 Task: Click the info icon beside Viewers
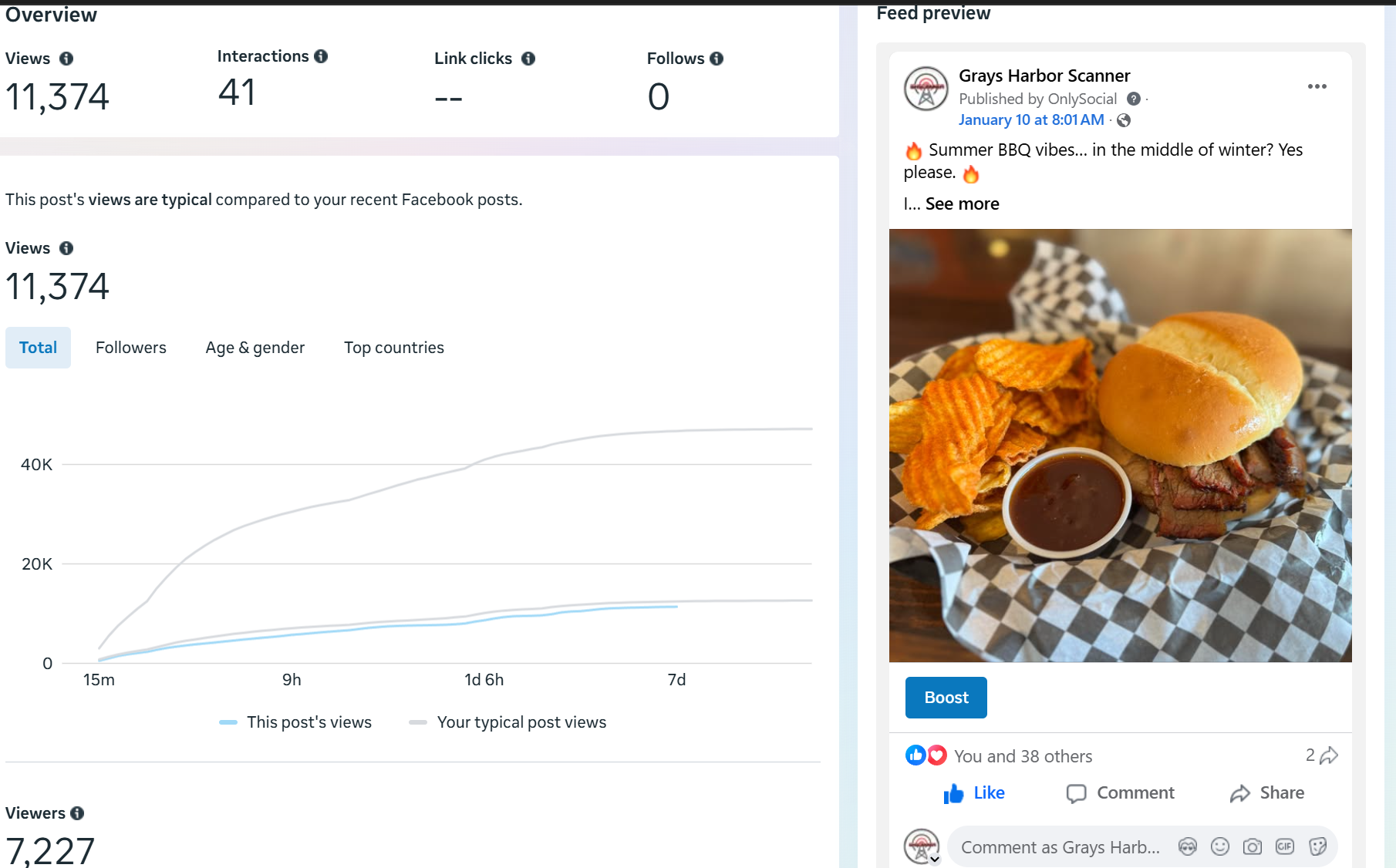(x=77, y=813)
